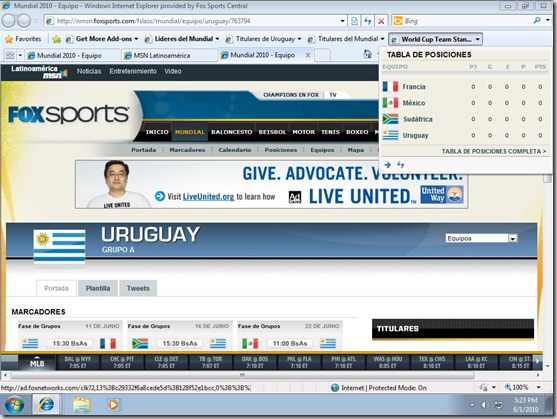This screenshot has height=419, width=557.
Task: Click inside the Bing search box
Action: tap(467, 21)
